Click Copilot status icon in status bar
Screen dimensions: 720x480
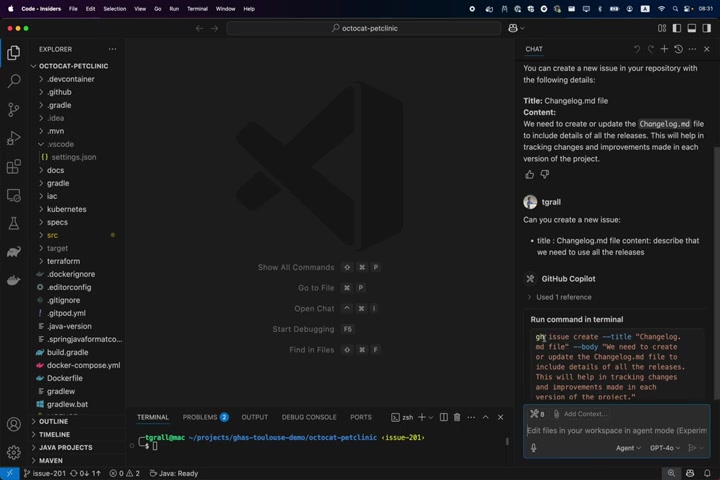click(690, 473)
